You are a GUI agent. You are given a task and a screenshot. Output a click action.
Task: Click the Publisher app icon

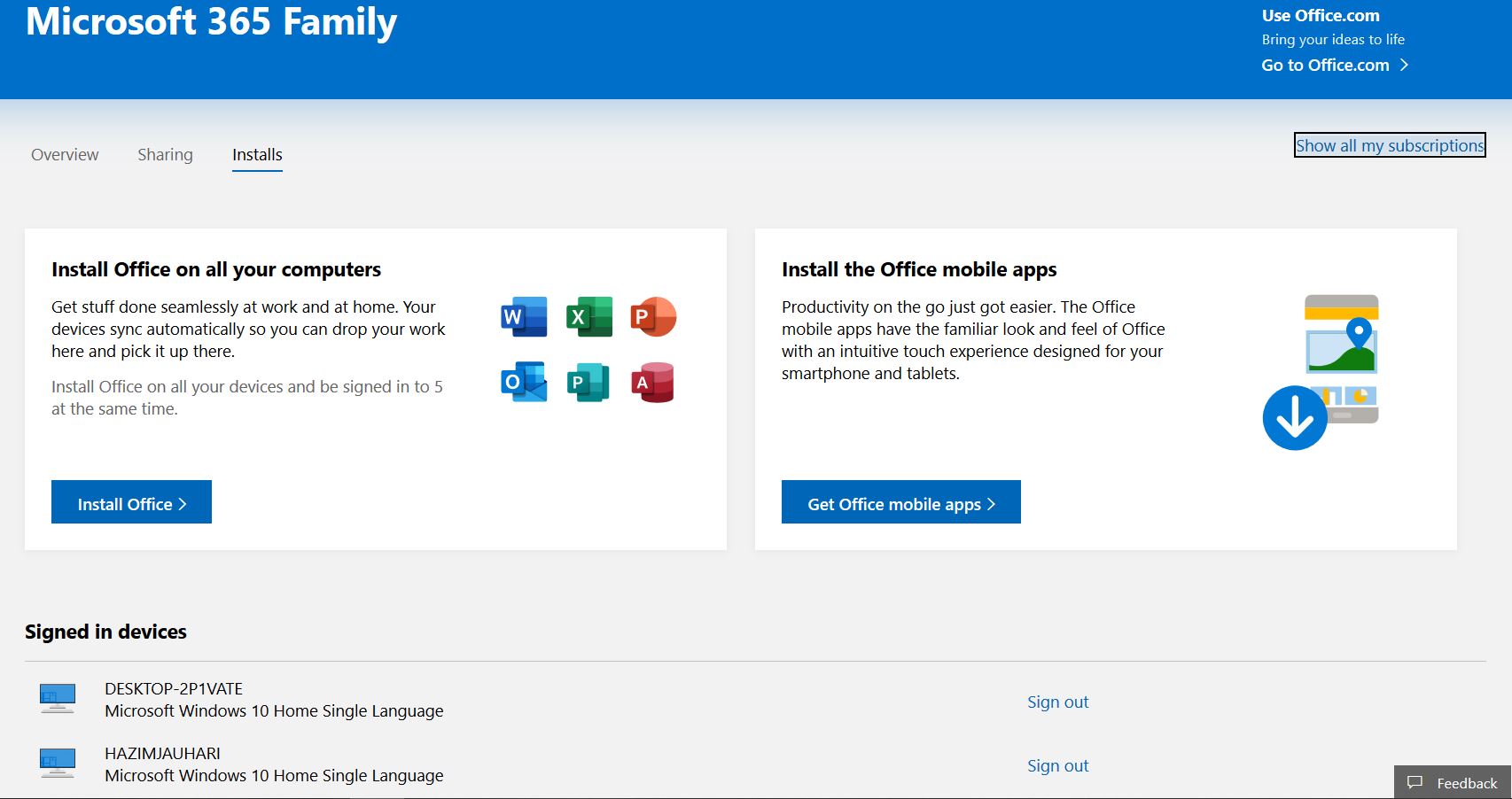pos(589,382)
